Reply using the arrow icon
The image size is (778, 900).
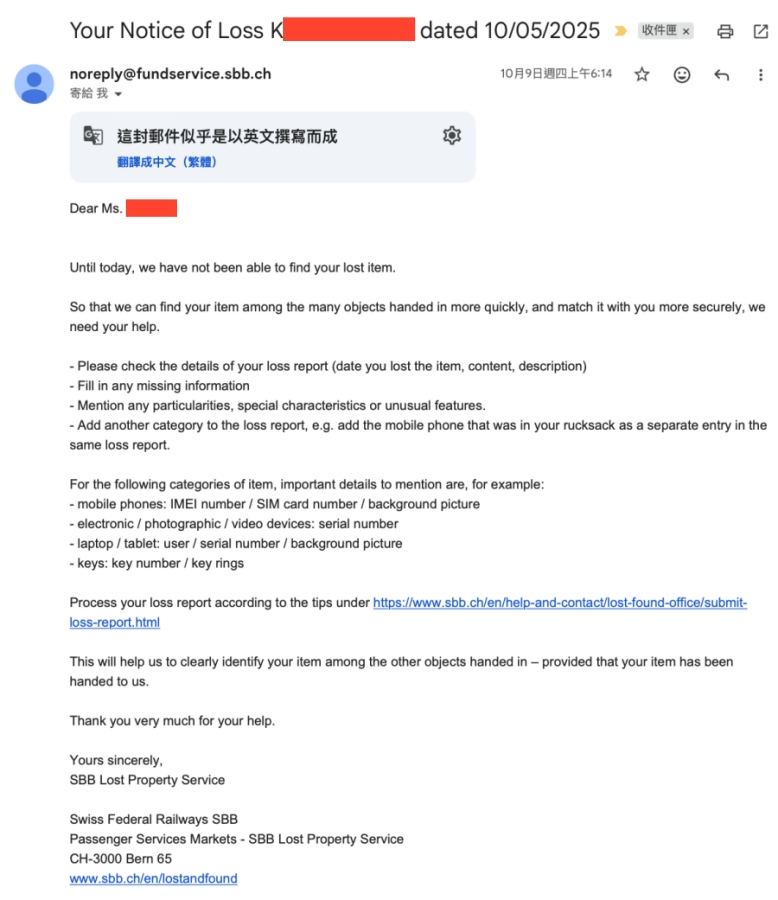[x=721, y=75]
